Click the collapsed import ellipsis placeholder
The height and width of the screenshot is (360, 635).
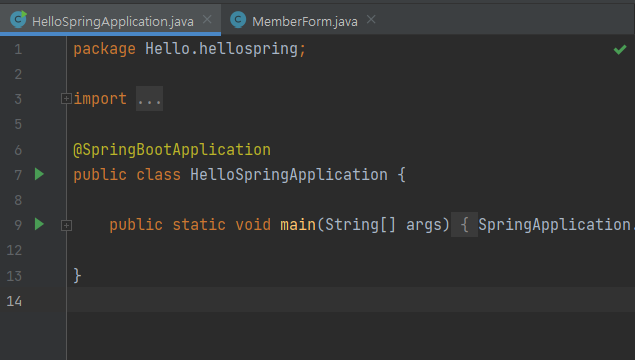click(x=149, y=98)
